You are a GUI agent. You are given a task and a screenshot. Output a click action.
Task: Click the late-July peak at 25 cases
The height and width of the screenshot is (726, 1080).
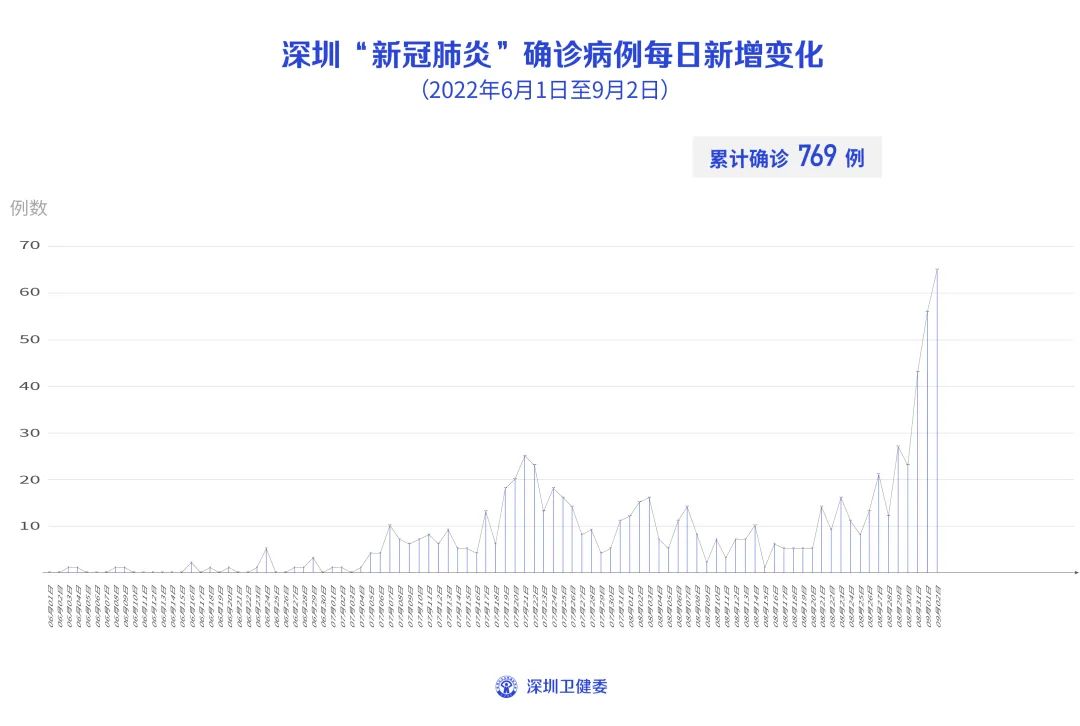pyautogui.click(x=524, y=456)
